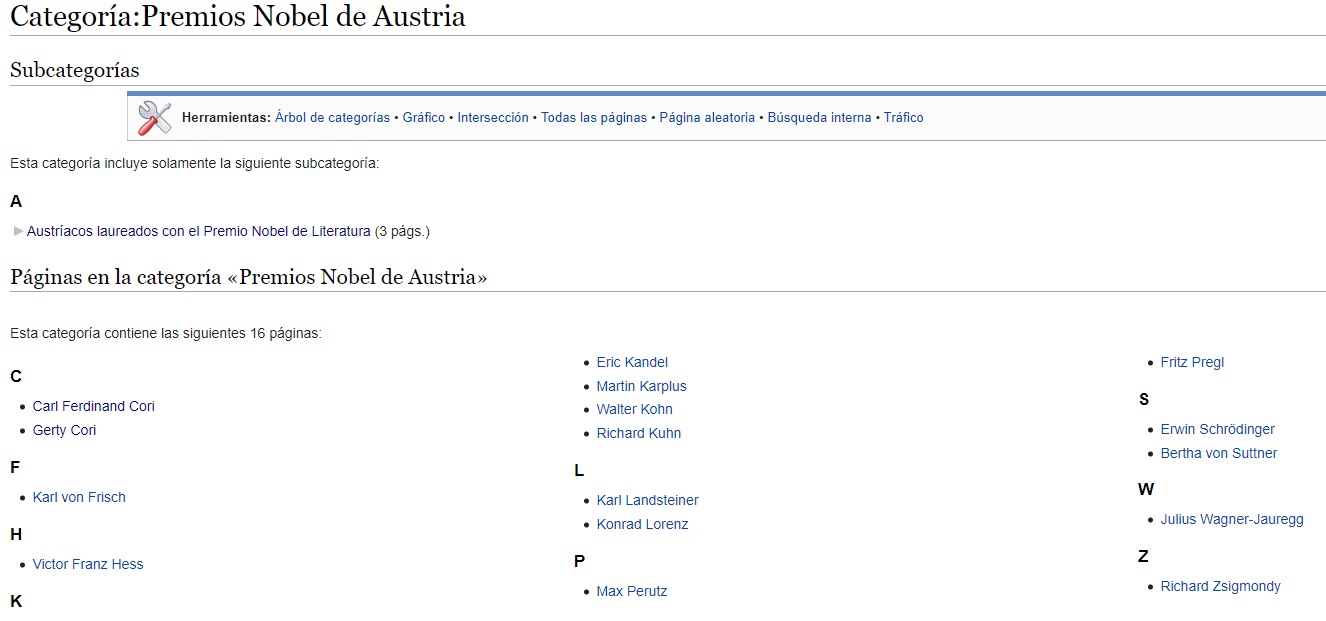The width and height of the screenshot is (1326, 621).
Task: Open the Carl Ferdinand Cori article
Action: pyautogui.click(x=93, y=406)
